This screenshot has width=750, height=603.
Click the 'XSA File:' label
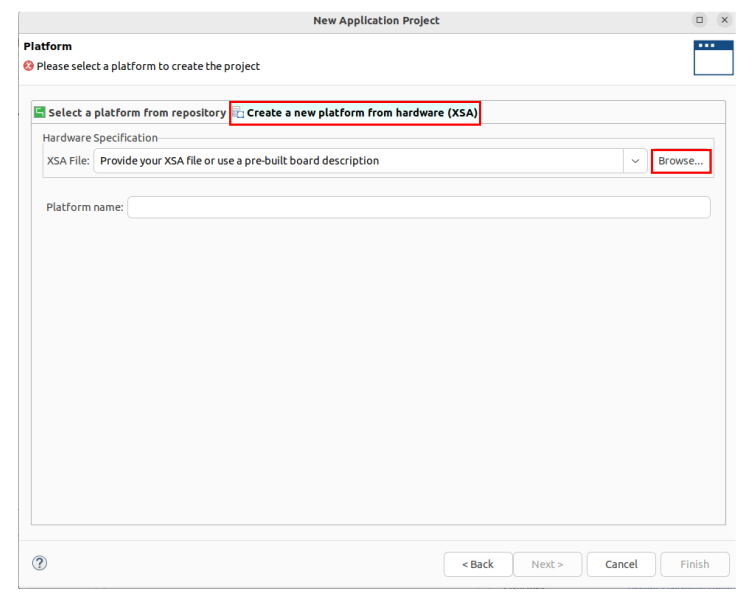68,161
